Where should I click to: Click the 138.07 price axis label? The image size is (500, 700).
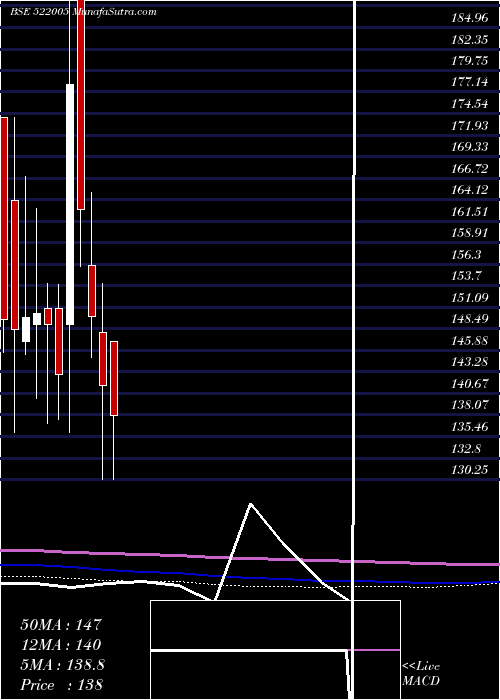tap(470, 405)
